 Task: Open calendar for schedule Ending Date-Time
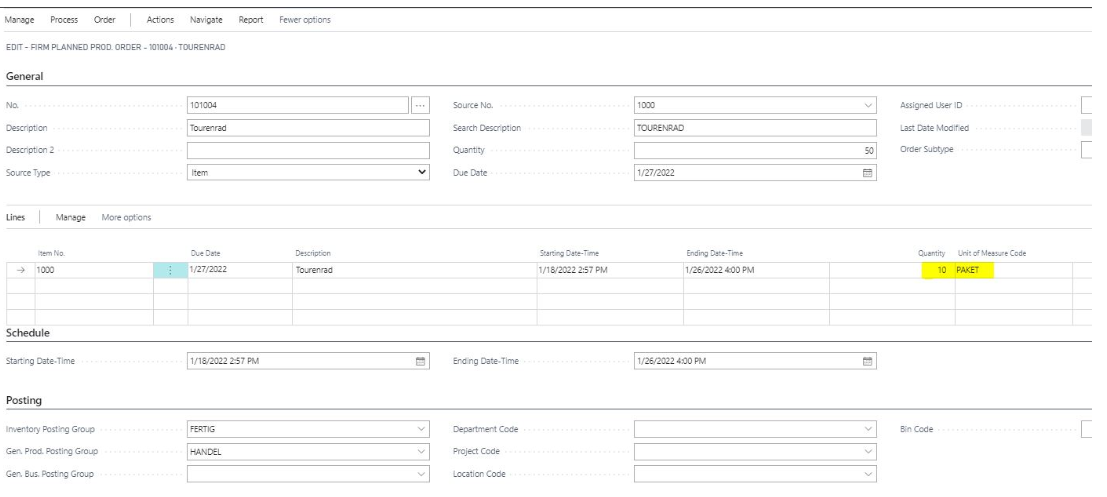click(868, 361)
